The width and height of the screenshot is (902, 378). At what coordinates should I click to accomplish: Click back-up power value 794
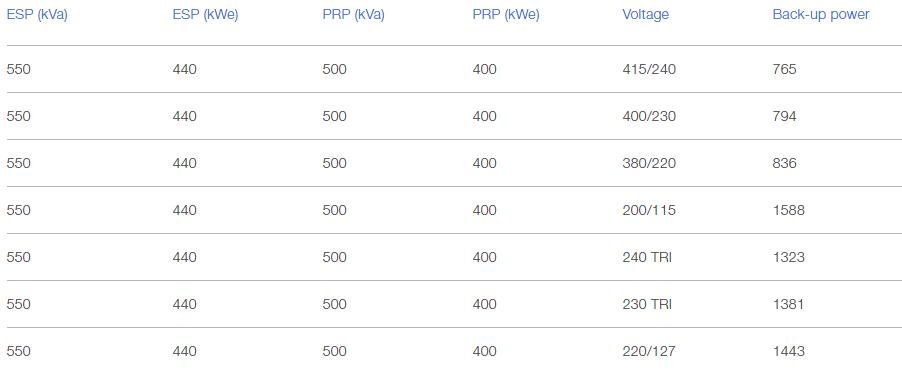(x=785, y=117)
